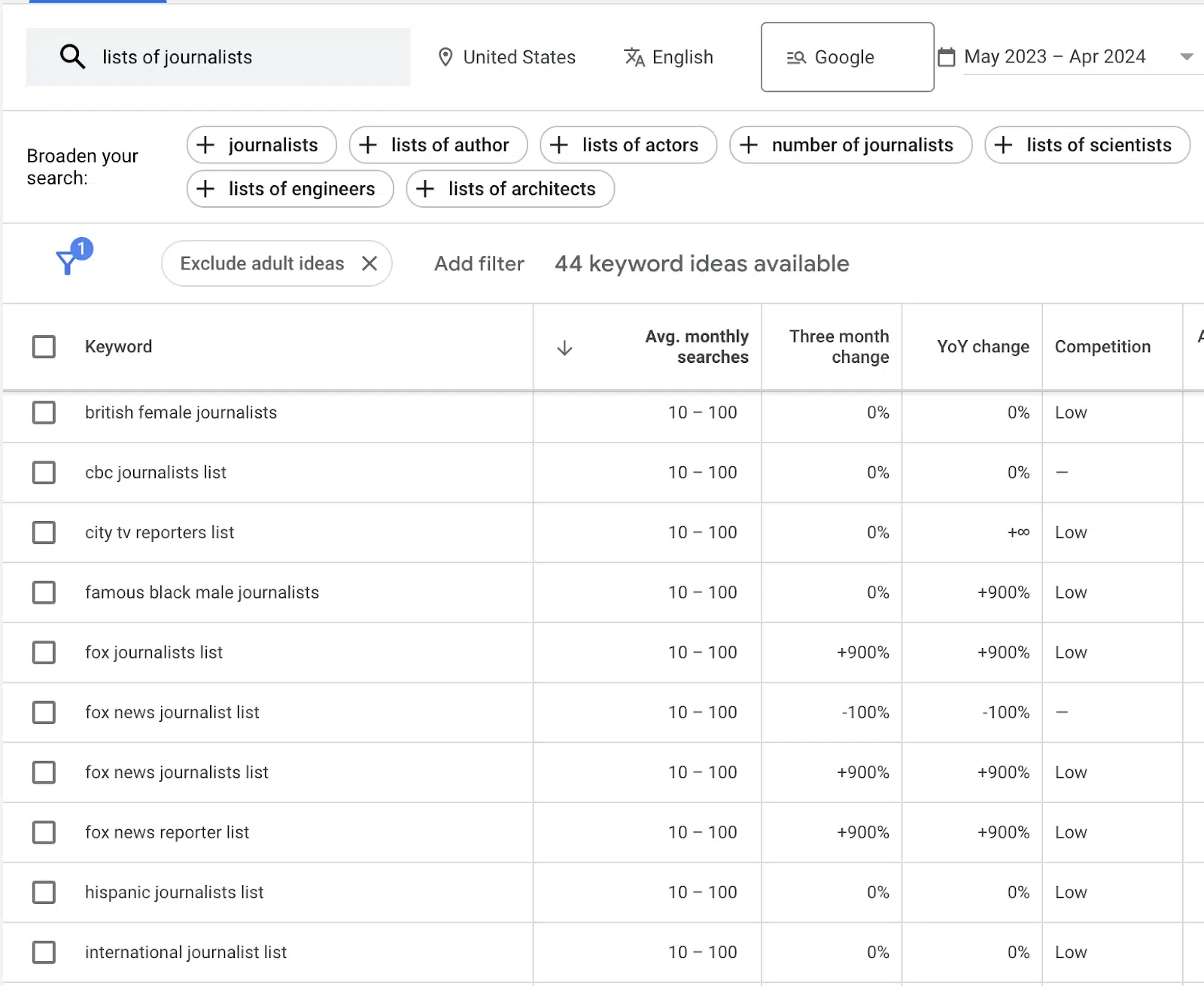Click plus icon on lists of scientists chip
The height and width of the screenshot is (986, 1204).
tap(1004, 145)
